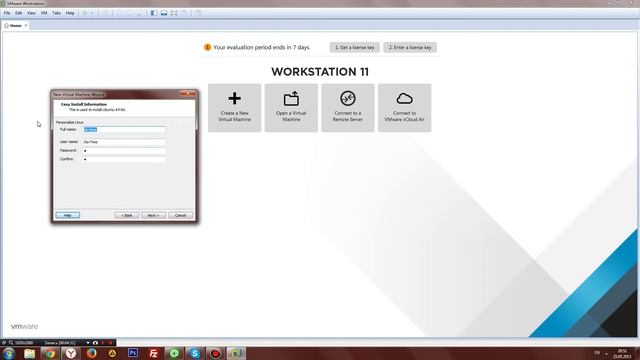The height and width of the screenshot is (360, 640).
Task: Click the recorder bar magnifier icon
Action: coord(11,343)
